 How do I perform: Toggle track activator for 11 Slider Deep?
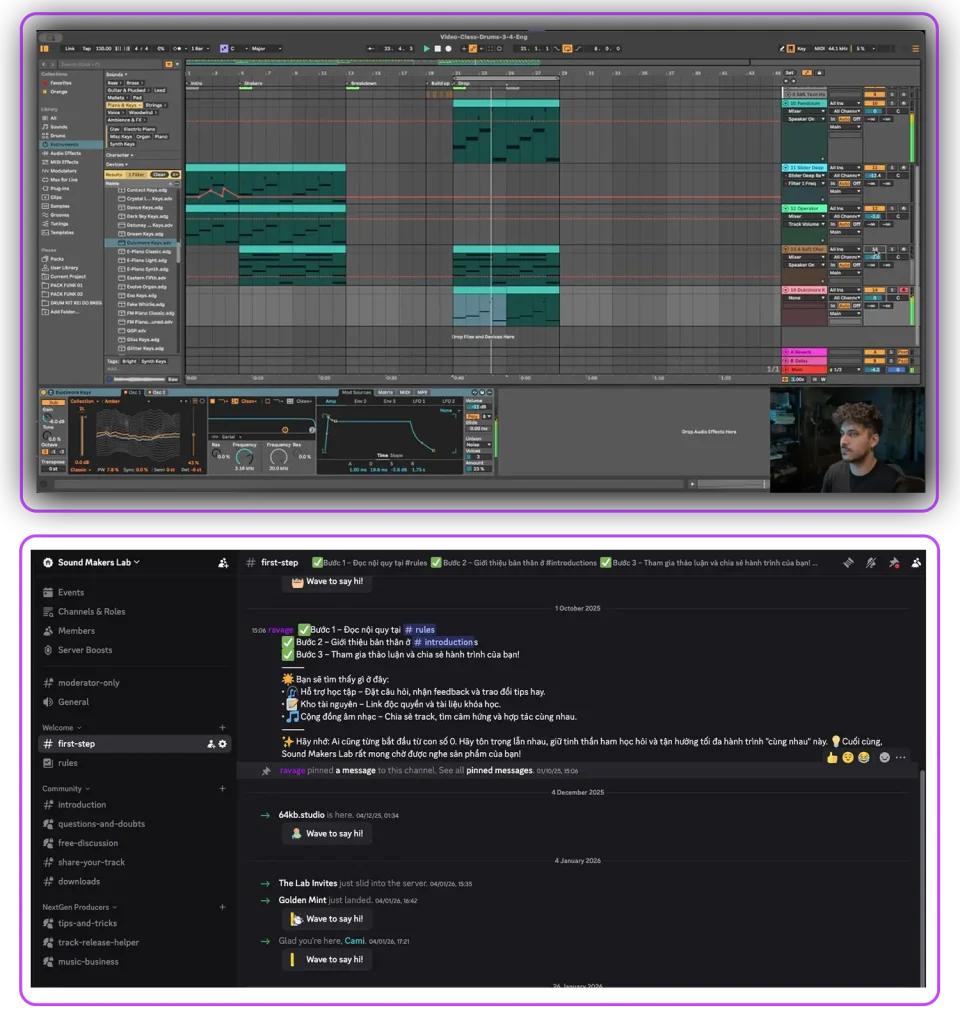click(x=874, y=168)
